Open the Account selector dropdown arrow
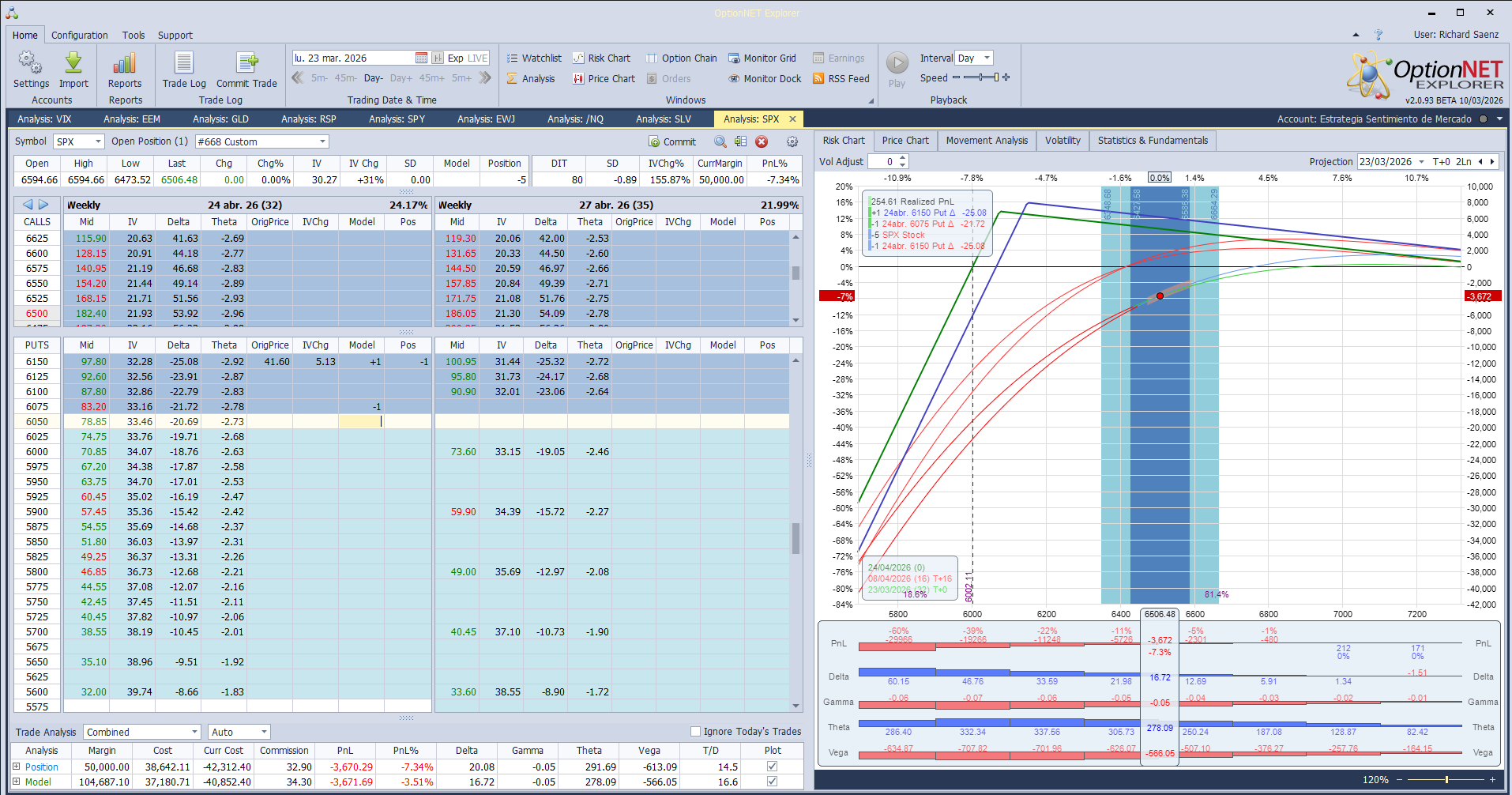Screen dimensions: 1512x795 (1499, 119)
